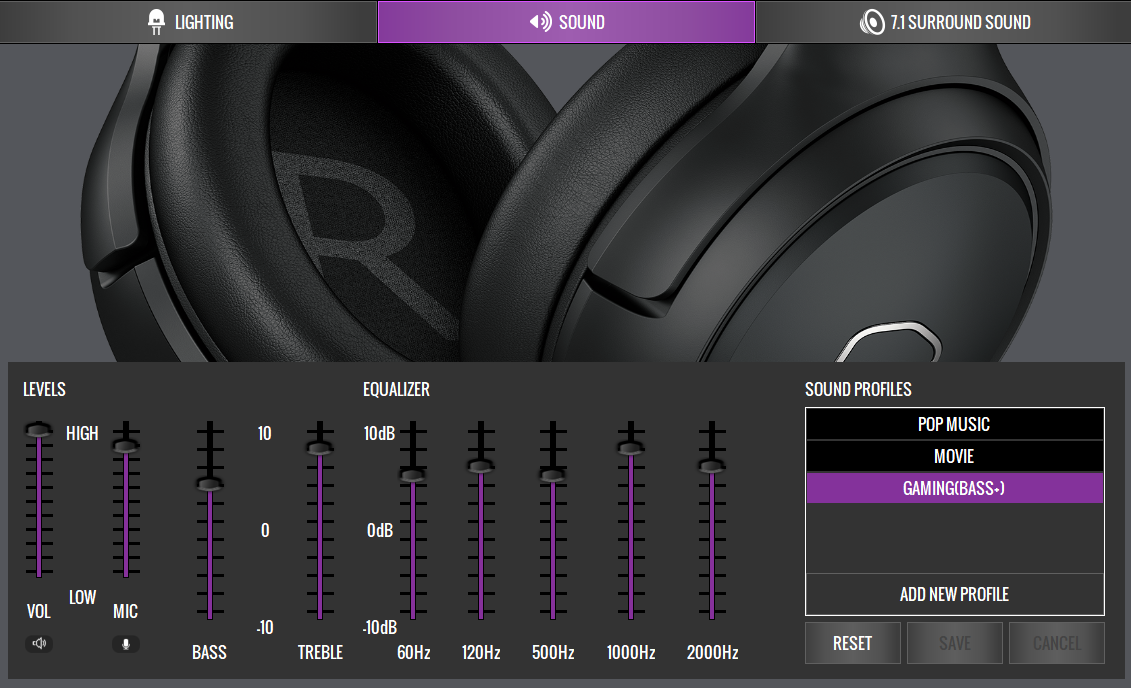The height and width of the screenshot is (688, 1131).
Task: Mute the volume speaker icon
Action: click(x=40, y=643)
